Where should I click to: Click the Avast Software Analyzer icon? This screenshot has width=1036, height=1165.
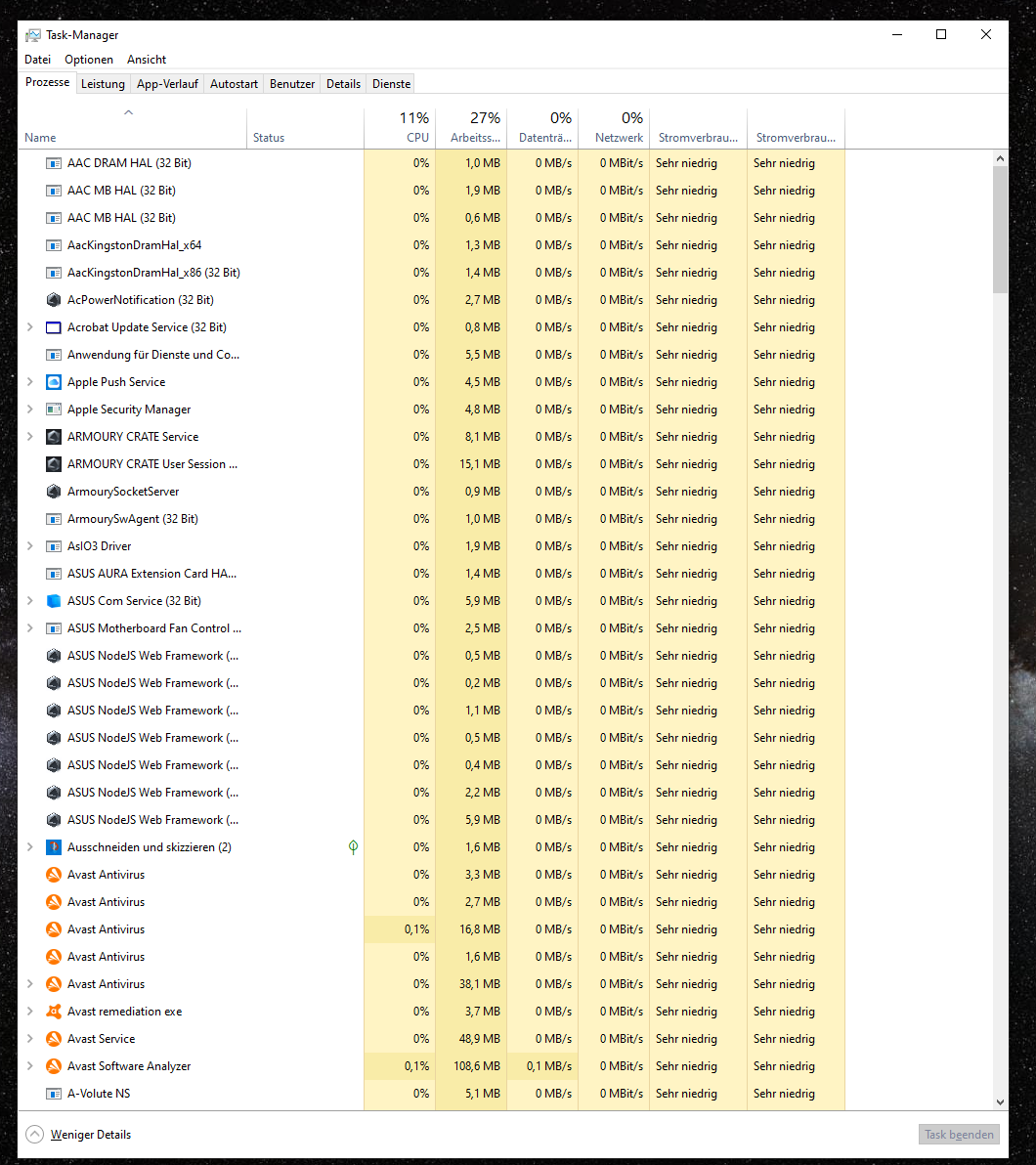point(54,1065)
